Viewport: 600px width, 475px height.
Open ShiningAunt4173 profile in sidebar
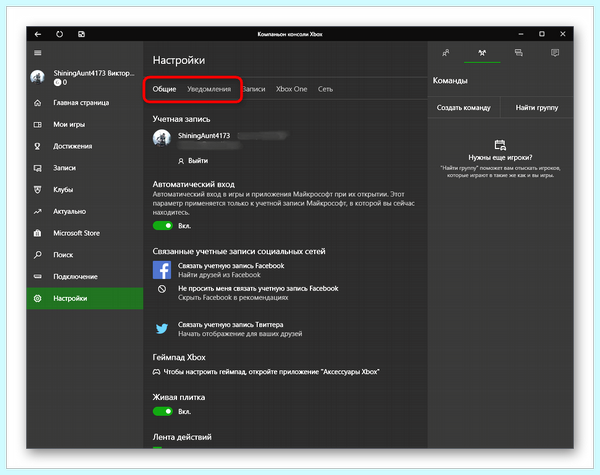[85, 77]
